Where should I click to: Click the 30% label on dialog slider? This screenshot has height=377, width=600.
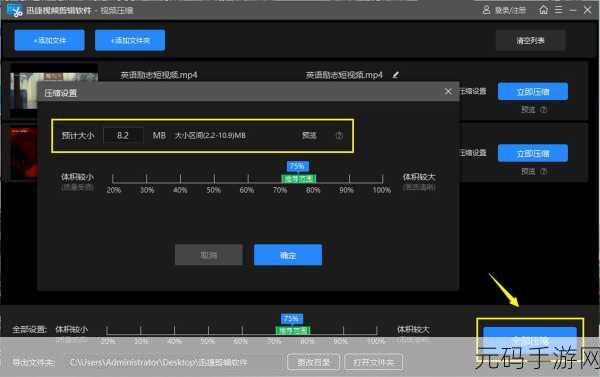(147, 190)
